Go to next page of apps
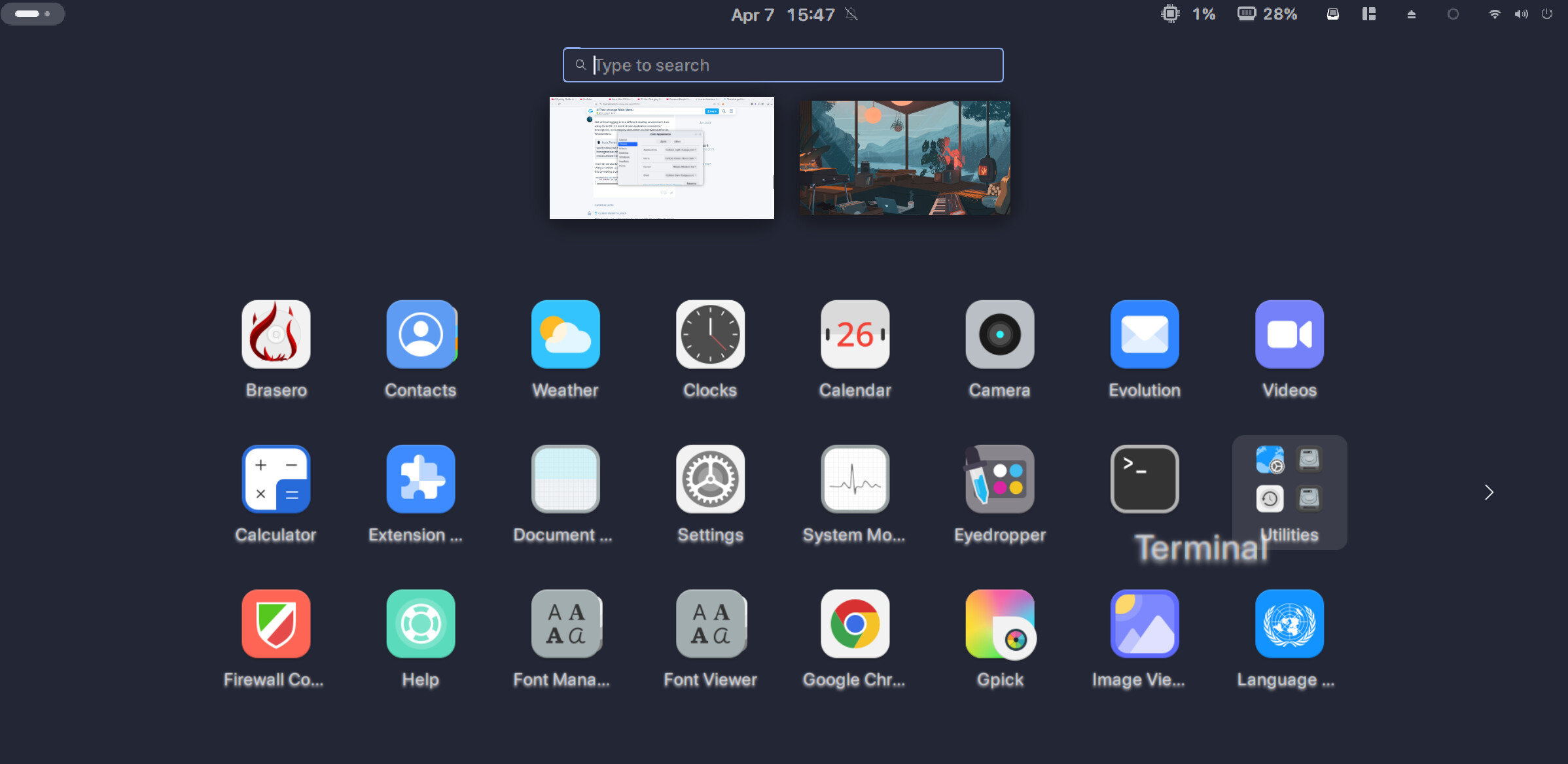Image resolution: width=1568 pixels, height=764 pixels. (x=1489, y=492)
